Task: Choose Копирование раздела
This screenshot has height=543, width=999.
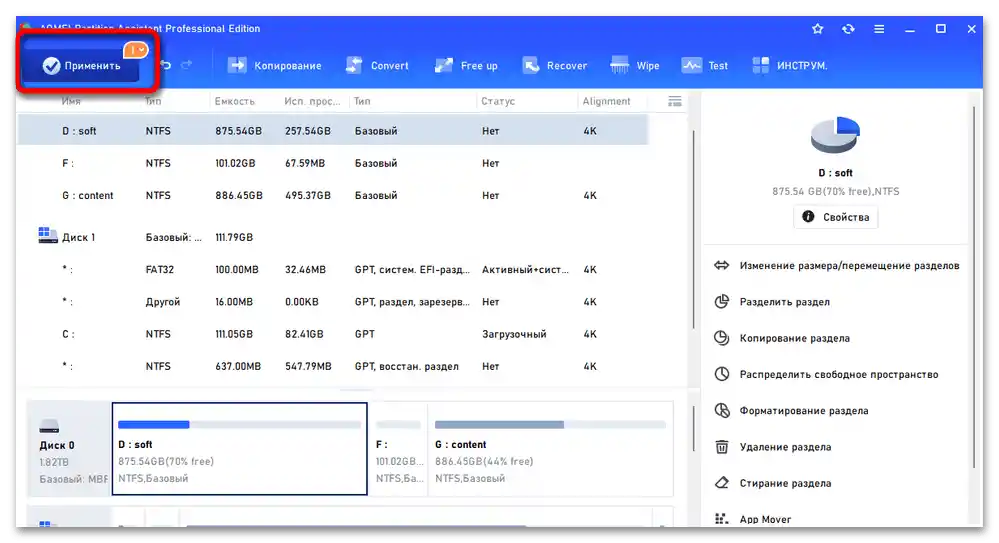Action: click(x=782, y=338)
